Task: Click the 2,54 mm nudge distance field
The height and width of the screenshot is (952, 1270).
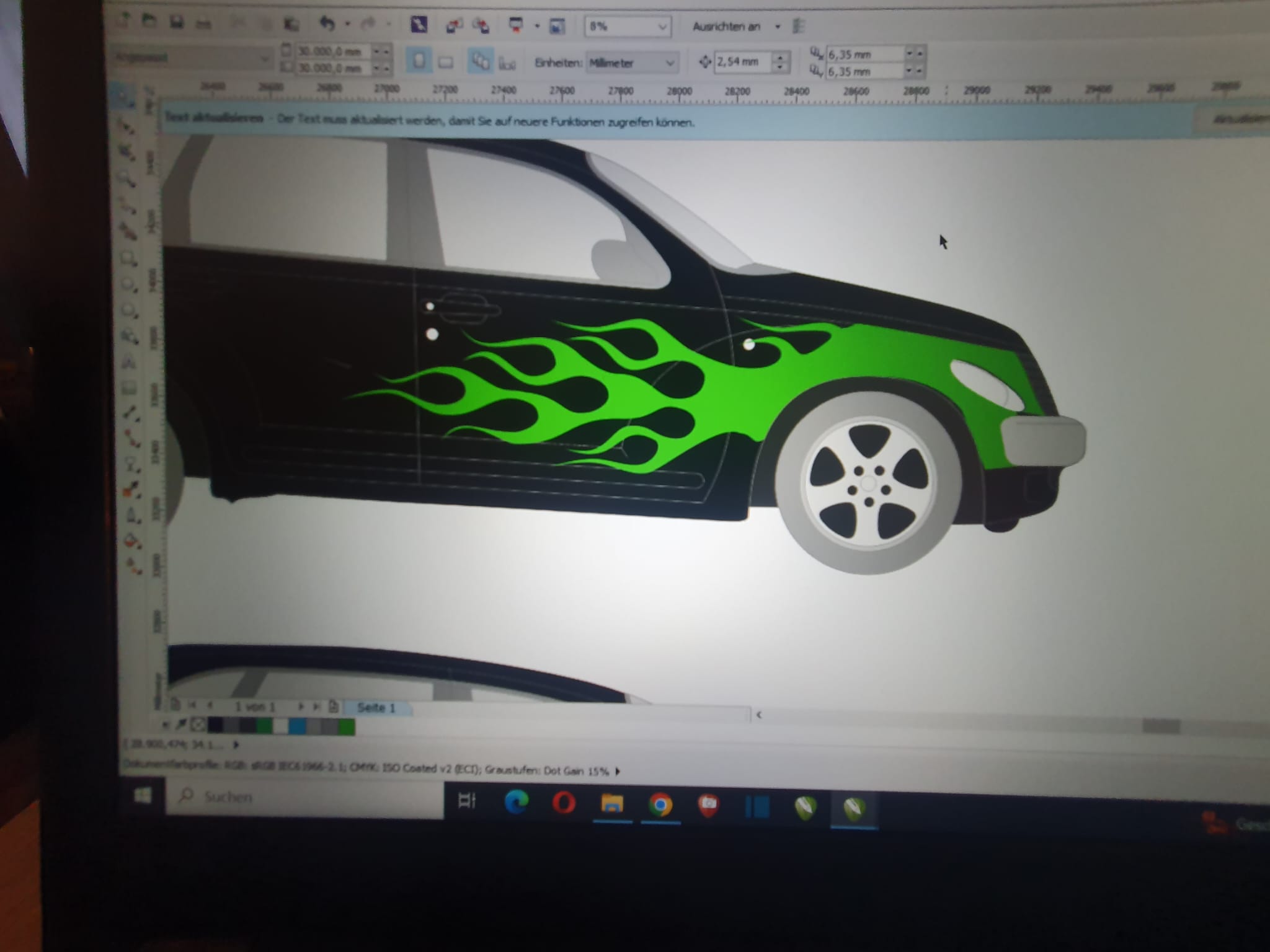Action: click(740, 62)
